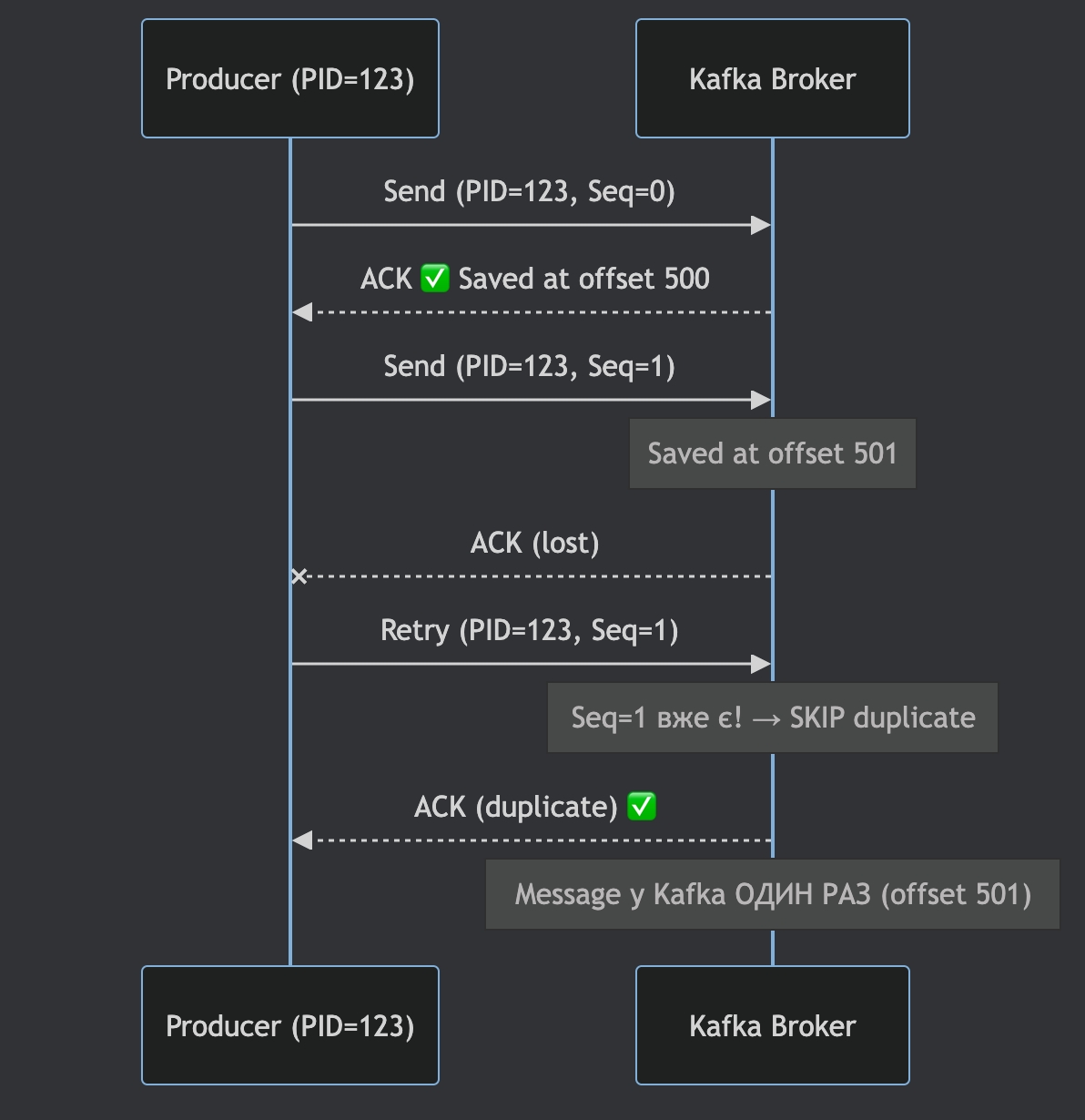
Task: Click the "Message у Kafka ОДИН РАЗ" note
Action: (x=772, y=894)
